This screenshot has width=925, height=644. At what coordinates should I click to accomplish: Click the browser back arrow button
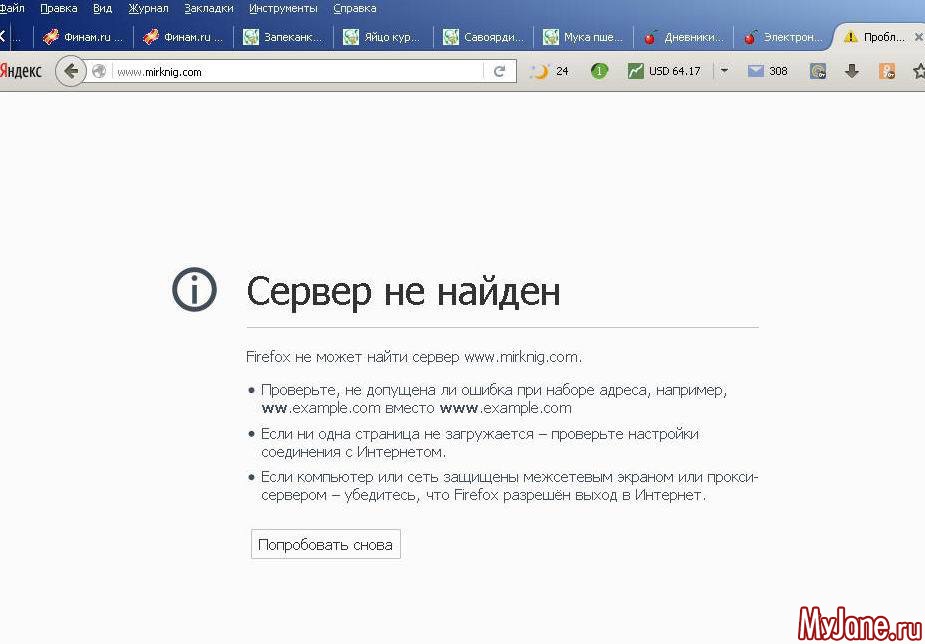tap(70, 71)
